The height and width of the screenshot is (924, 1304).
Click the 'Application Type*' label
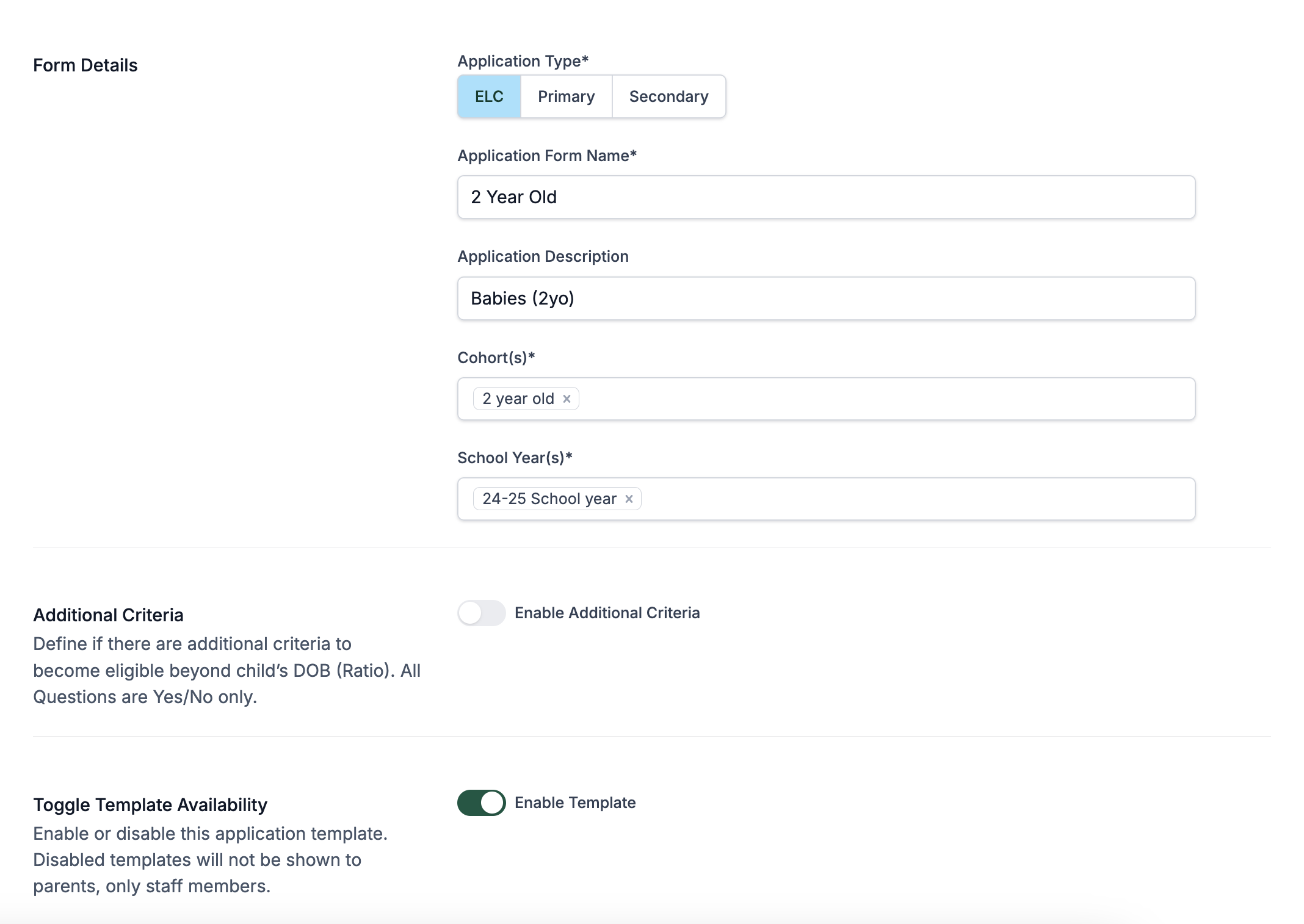point(523,61)
